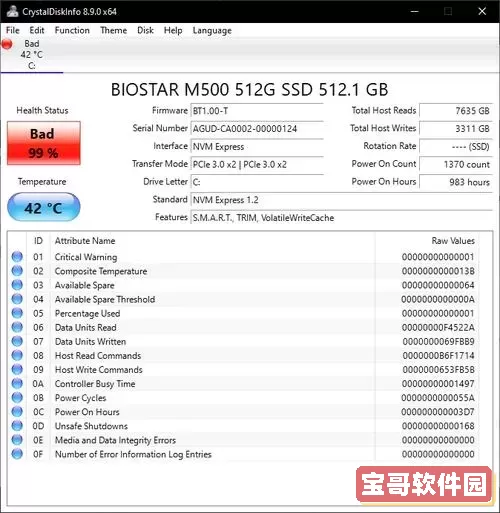This screenshot has width=500, height=513.
Task: Open the Theme menu
Action: [x=113, y=30]
